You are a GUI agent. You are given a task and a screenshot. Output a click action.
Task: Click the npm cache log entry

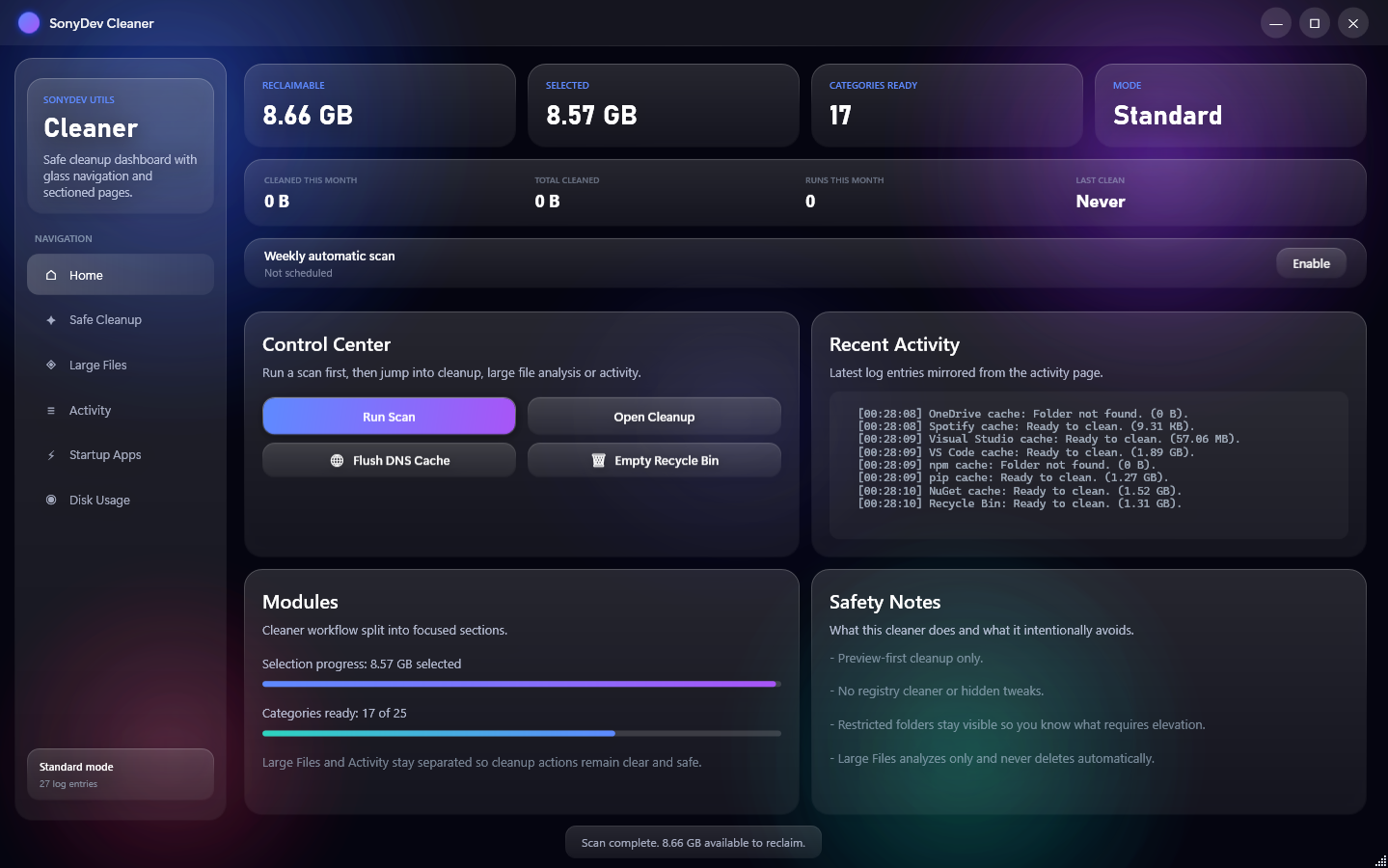tap(1006, 465)
